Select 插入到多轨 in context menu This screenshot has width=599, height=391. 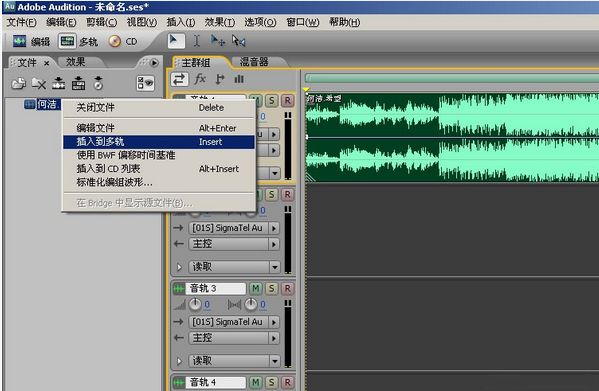point(159,142)
